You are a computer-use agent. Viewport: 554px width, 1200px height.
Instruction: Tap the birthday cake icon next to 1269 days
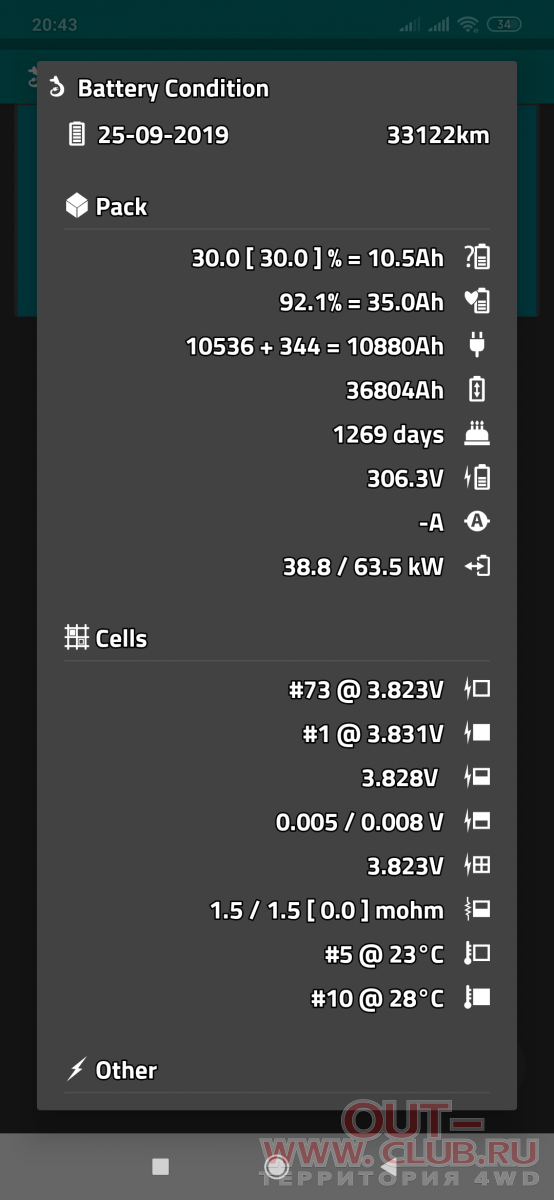click(477, 434)
